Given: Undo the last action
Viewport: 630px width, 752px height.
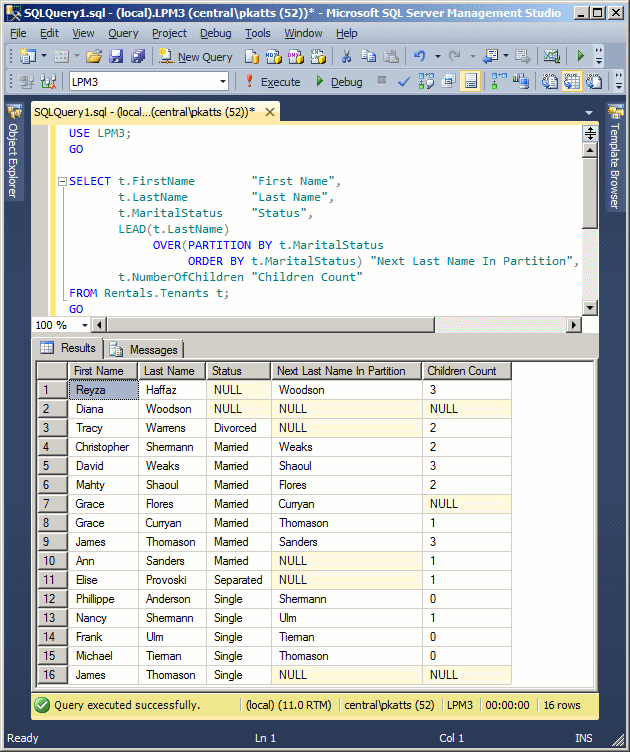Looking at the screenshot, I should coord(420,57).
